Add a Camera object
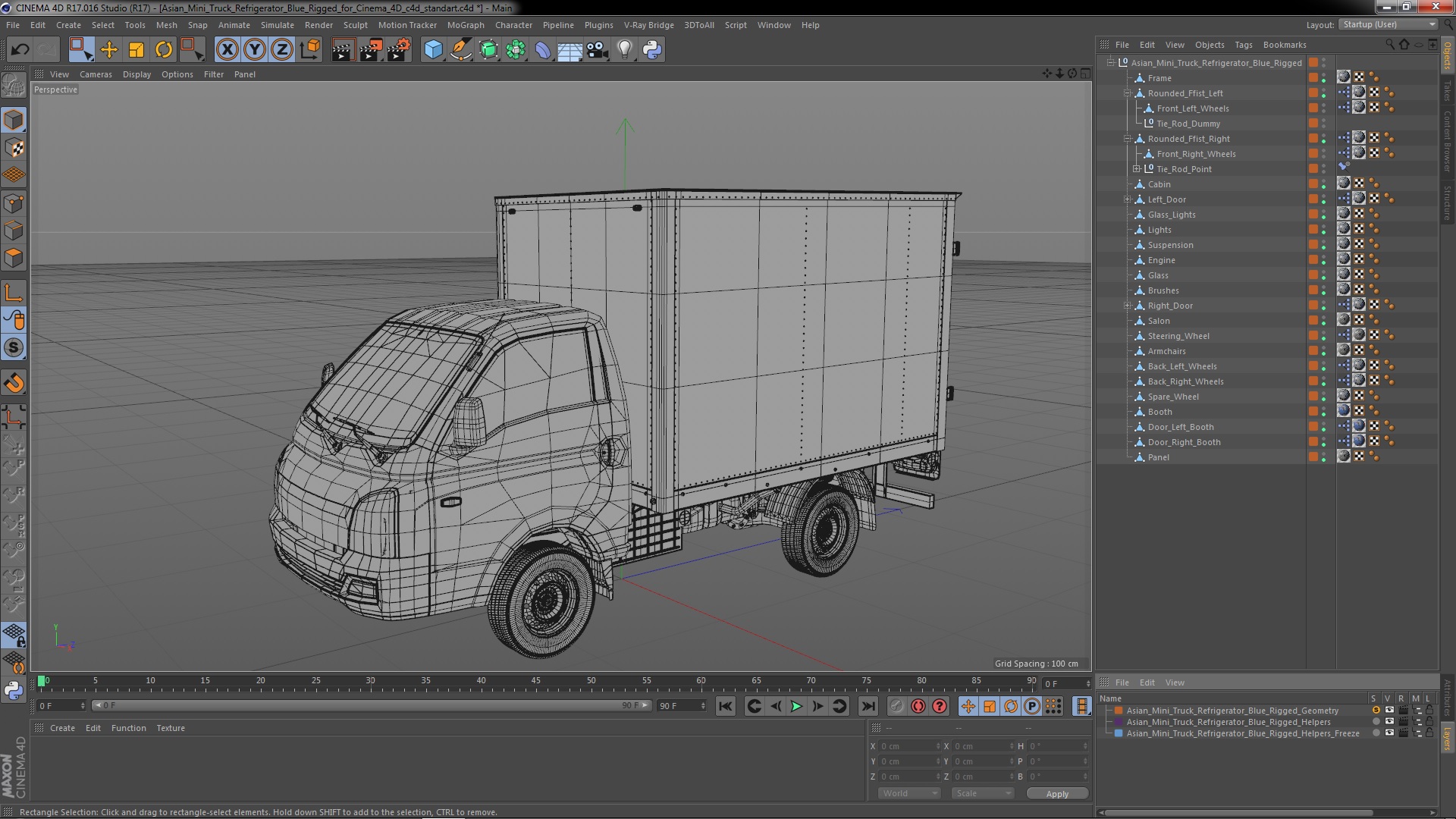 (598, 50)
